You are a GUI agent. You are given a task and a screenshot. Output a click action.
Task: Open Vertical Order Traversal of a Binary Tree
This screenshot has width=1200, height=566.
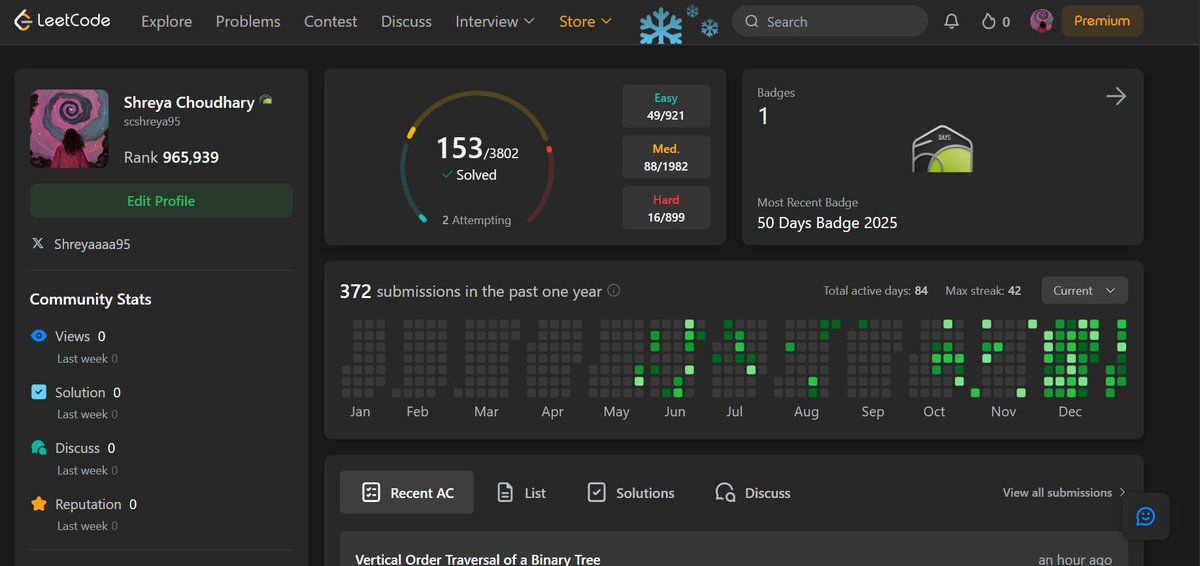click(x=478, y=559)
